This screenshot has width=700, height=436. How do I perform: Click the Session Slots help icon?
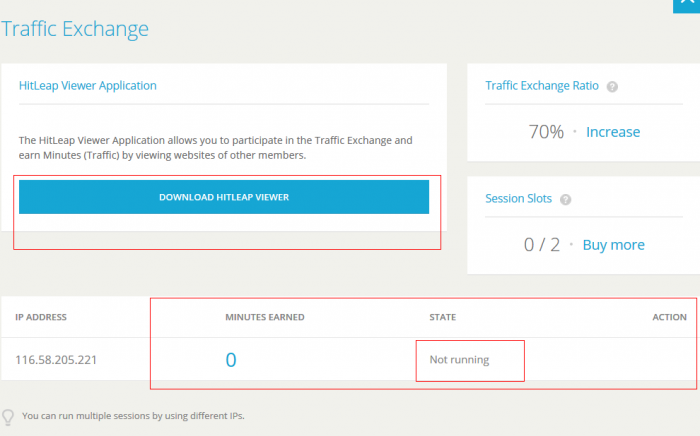click(x=566, y=199)
